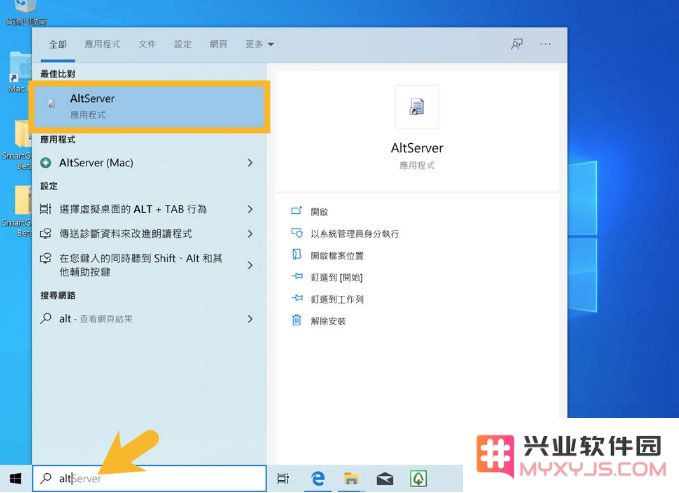The height and width of the screenshot is (493, 679).
Task: Launch Microsoft Edge from the taskbar
Action: pyautogui.click(x=318, y=479)
